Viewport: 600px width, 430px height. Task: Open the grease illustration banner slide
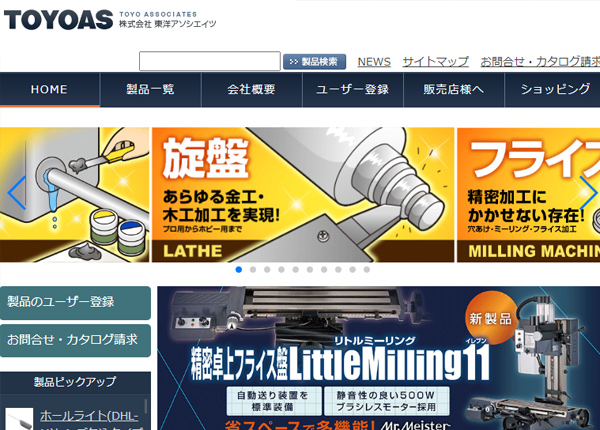click(x=74, y=195)
